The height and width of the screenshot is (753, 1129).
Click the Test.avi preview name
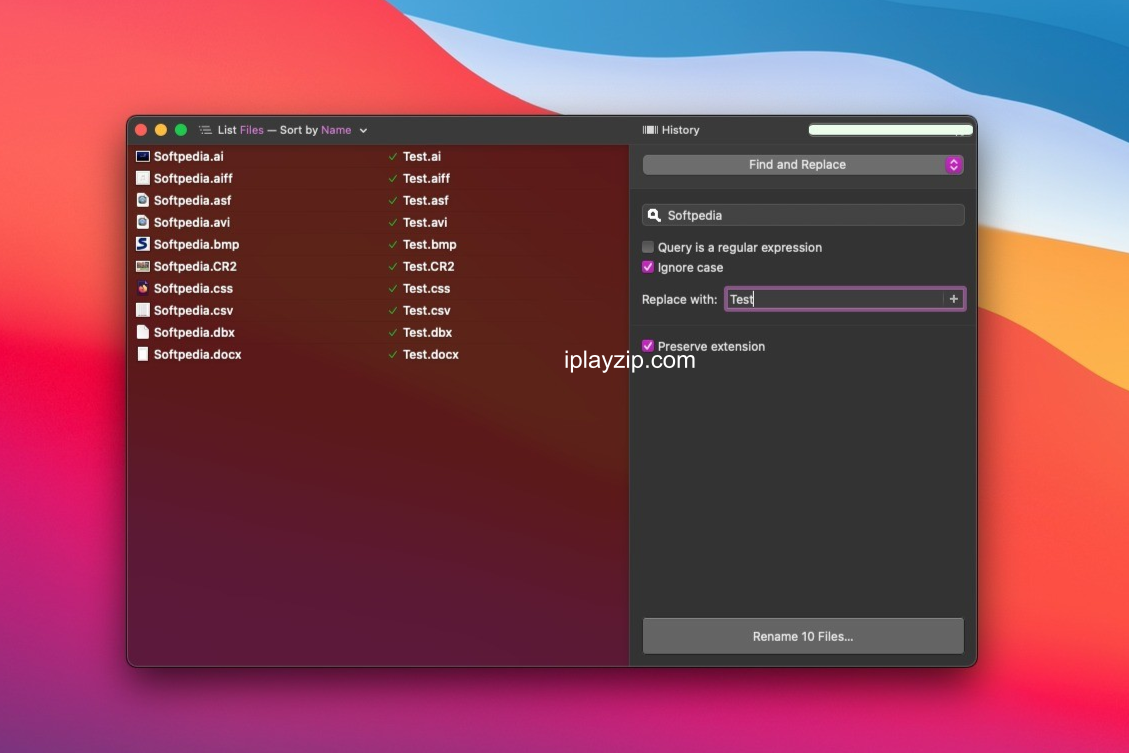[425, 222]
